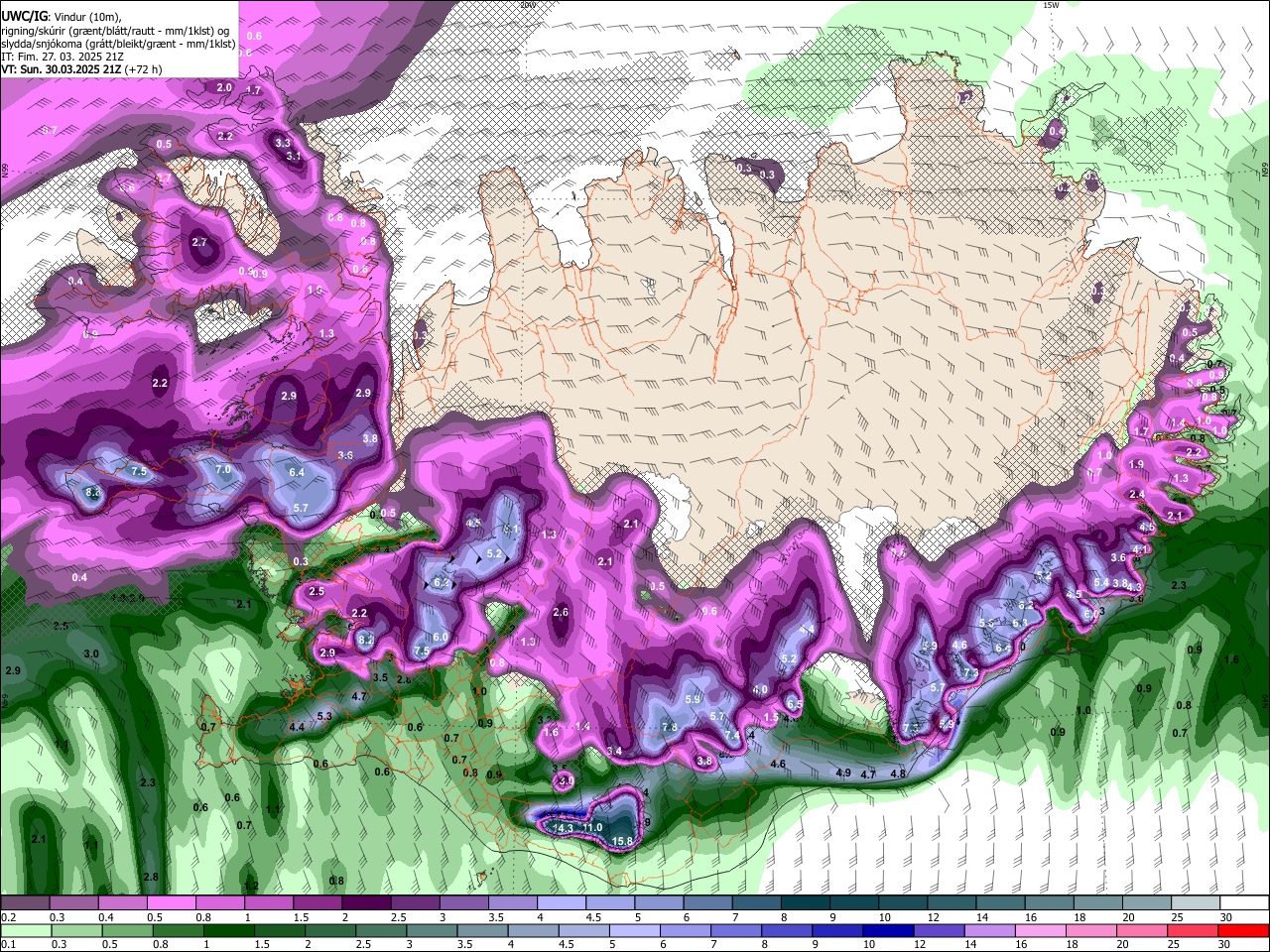Click the white swatch ending the top scale

[1243, 903]
